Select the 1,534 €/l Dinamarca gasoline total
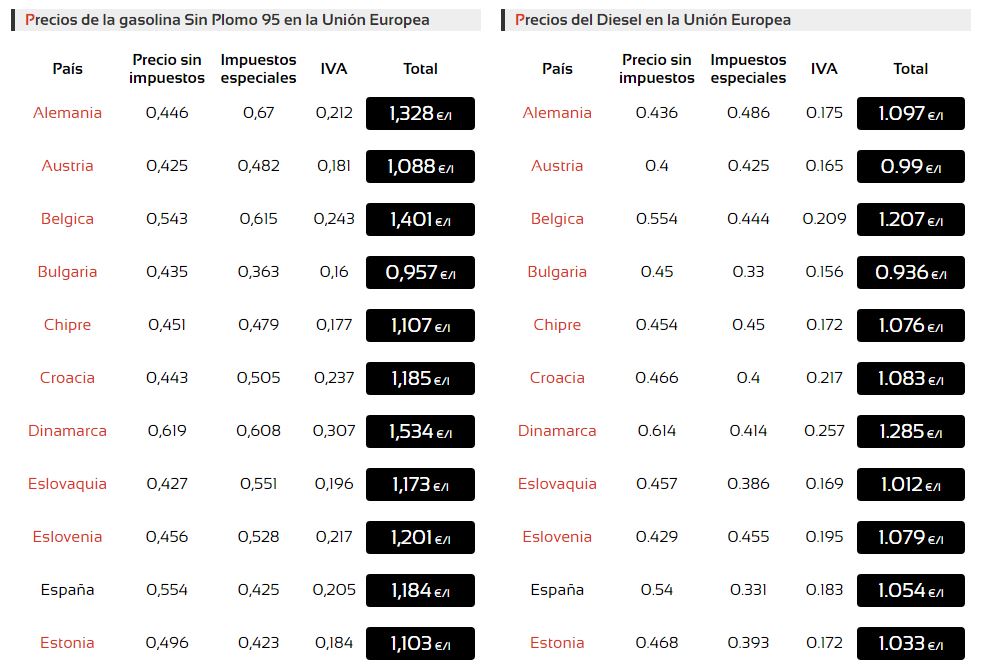Viewport: 983px width, 665px height. pyautogui.click(x=420, y=432)
